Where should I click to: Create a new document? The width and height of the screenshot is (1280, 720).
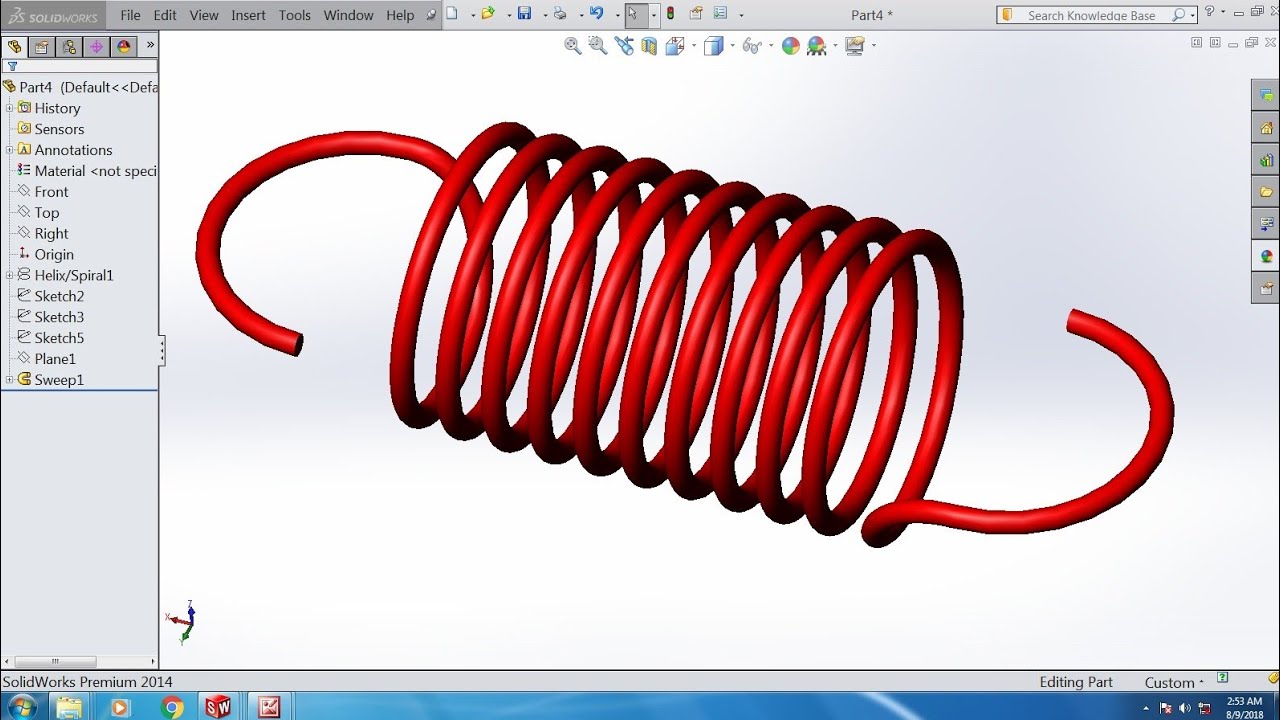[x=452, y=14]
